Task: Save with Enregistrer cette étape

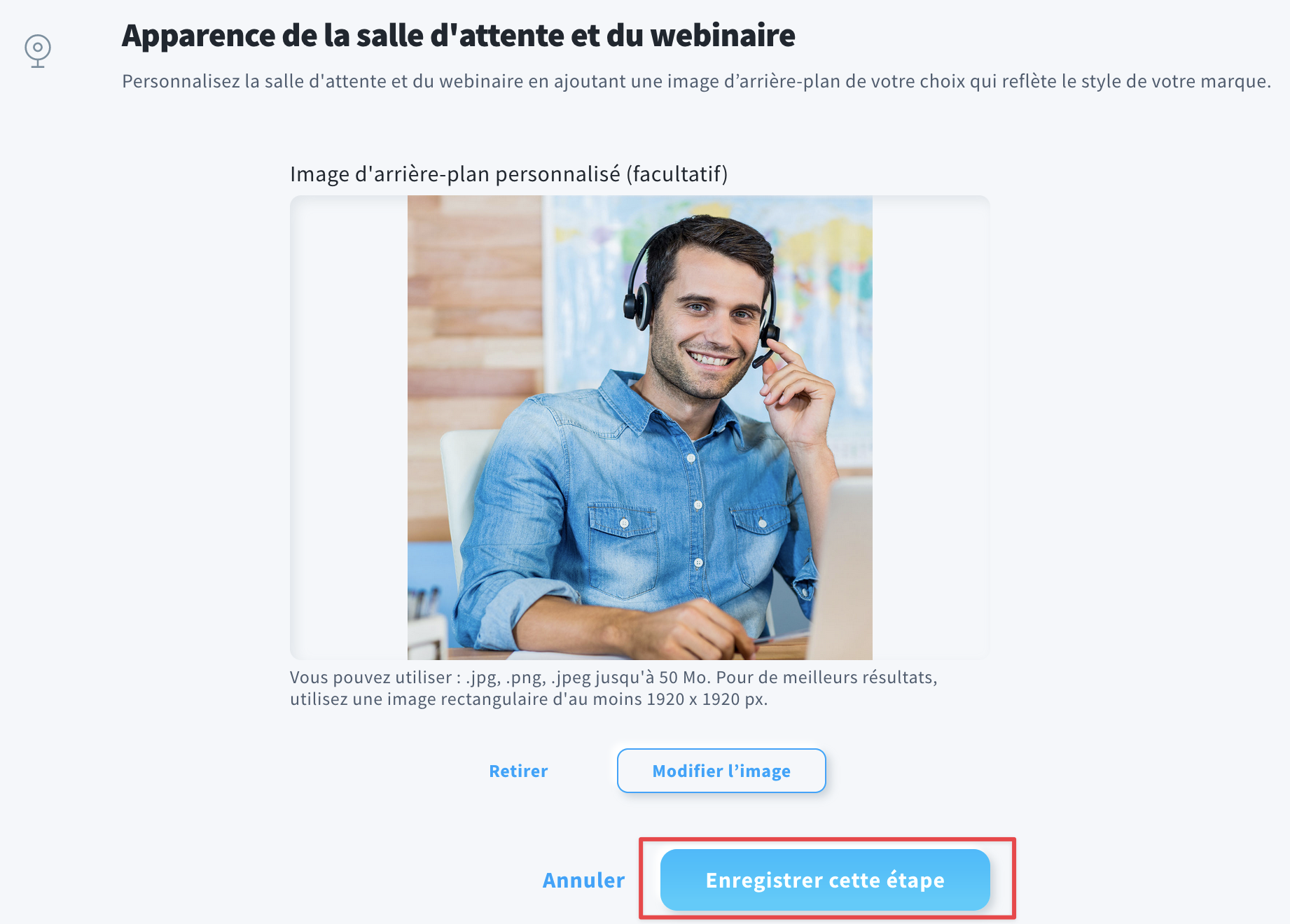Action: click(825, 880)
